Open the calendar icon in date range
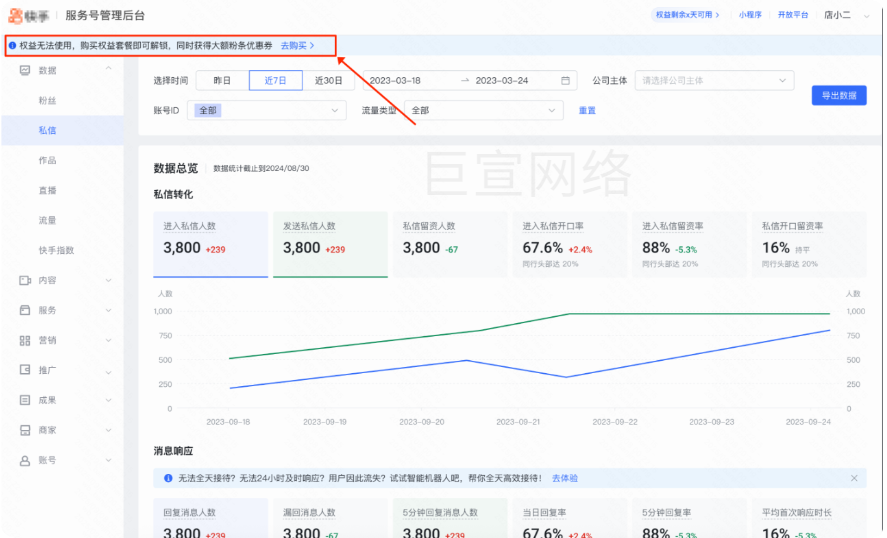Screen dimensions: 887x538 tap(565, 80)
